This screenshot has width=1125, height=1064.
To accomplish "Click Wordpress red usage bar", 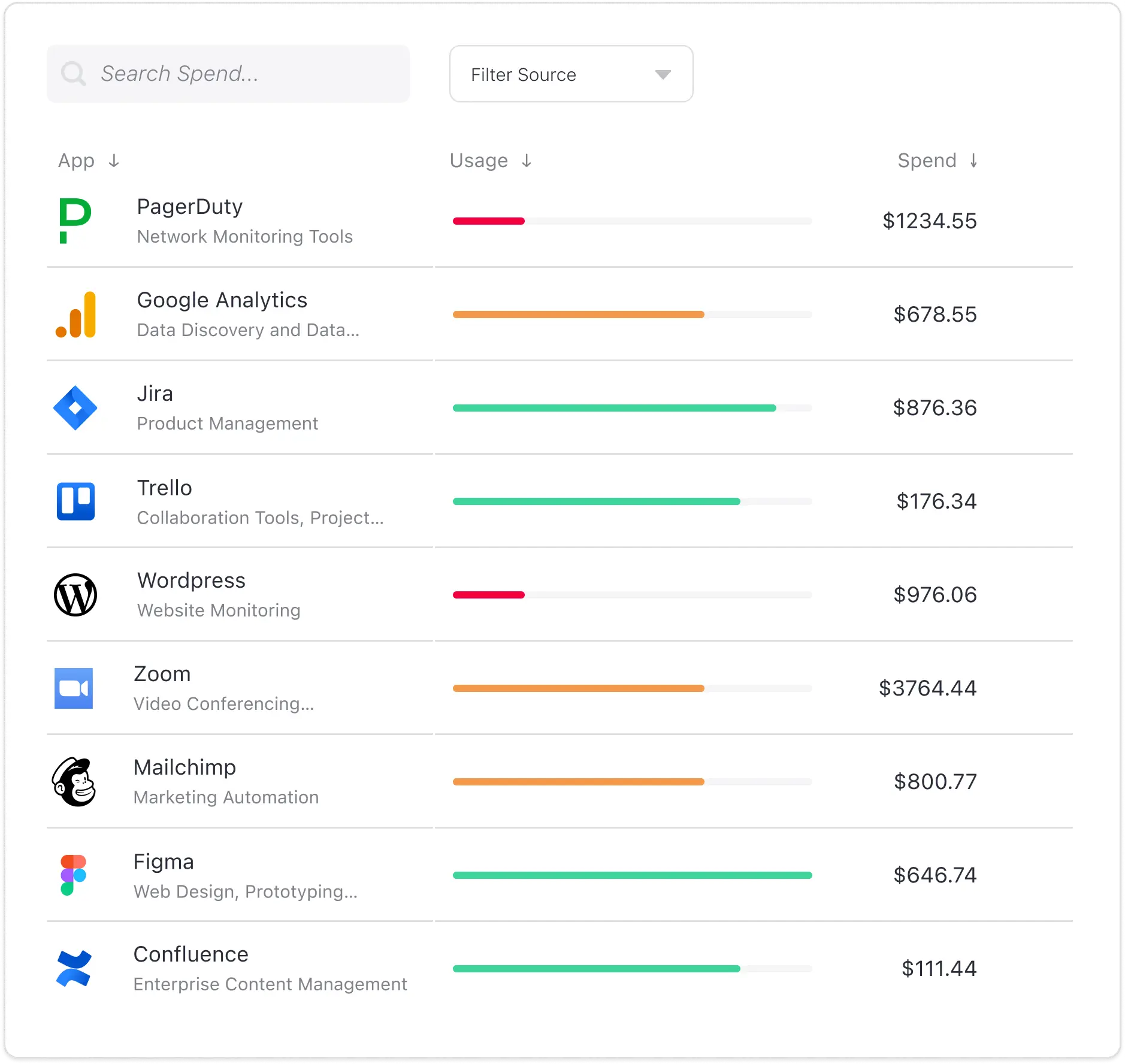I will coord(489,595).
